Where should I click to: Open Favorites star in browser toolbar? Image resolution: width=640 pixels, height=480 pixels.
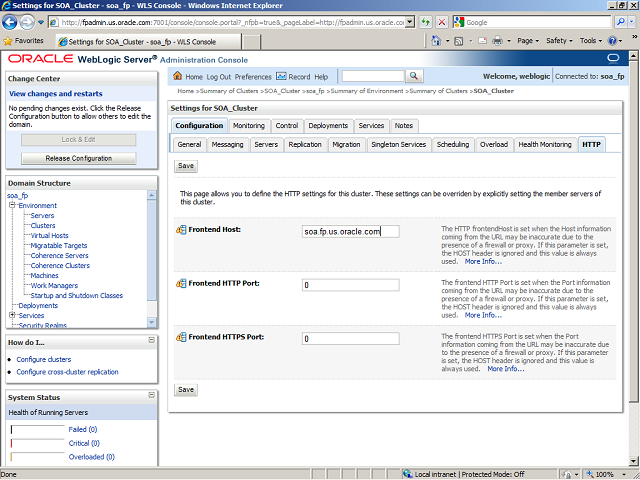pos(8,41)
